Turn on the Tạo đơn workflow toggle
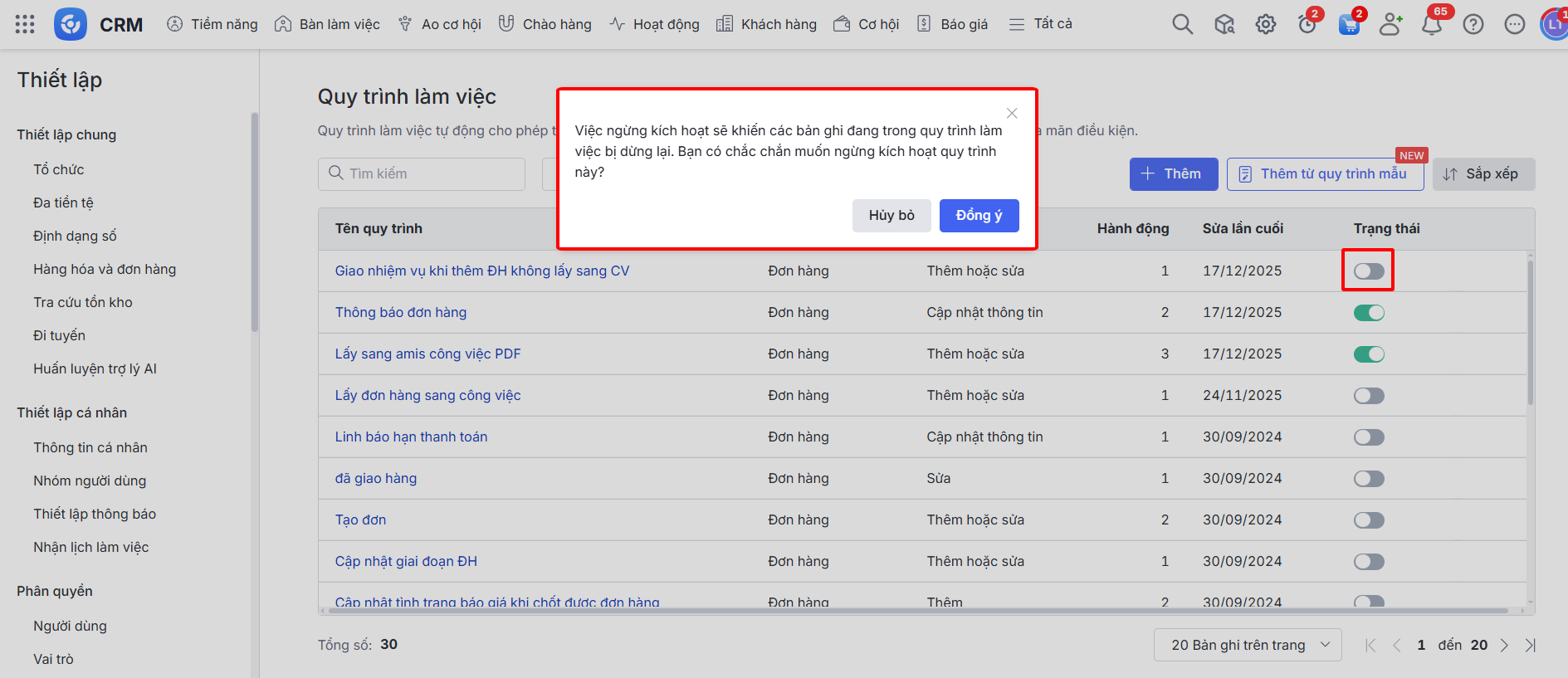 1369,520
